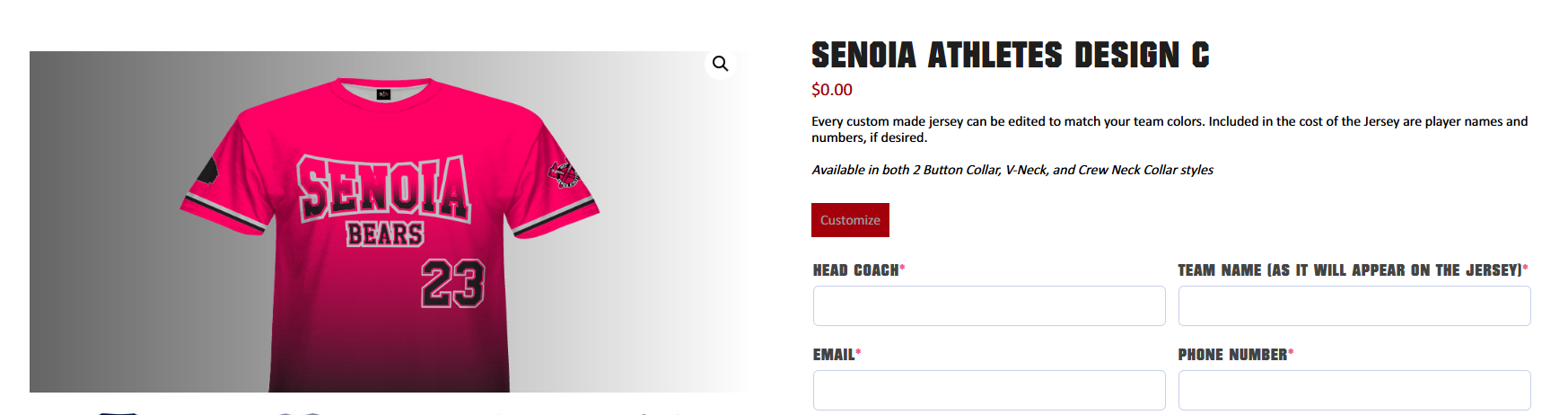Click the Email field label
The height and width of the screenshot is (415, 1568).
836,355
